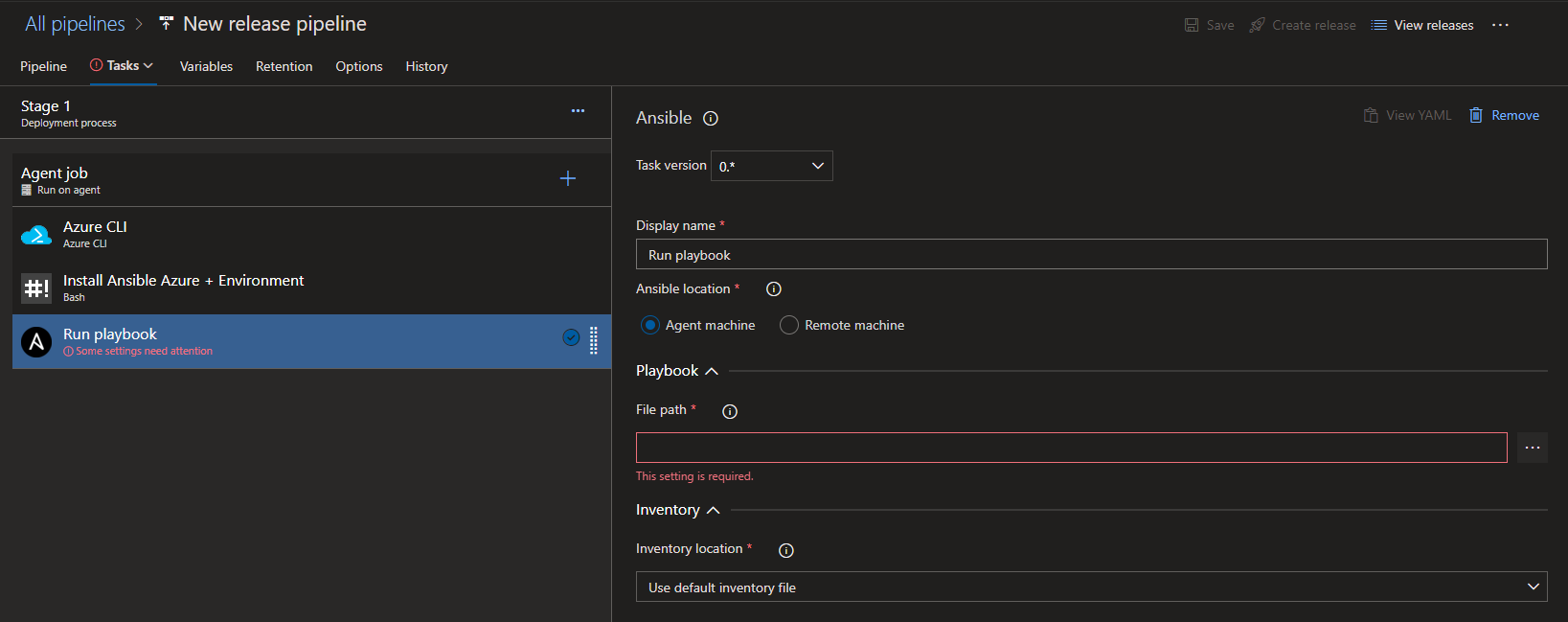Screen dimensions: 1568x622
Task: Click the File path info icon
Action: [x=730, y=412]
